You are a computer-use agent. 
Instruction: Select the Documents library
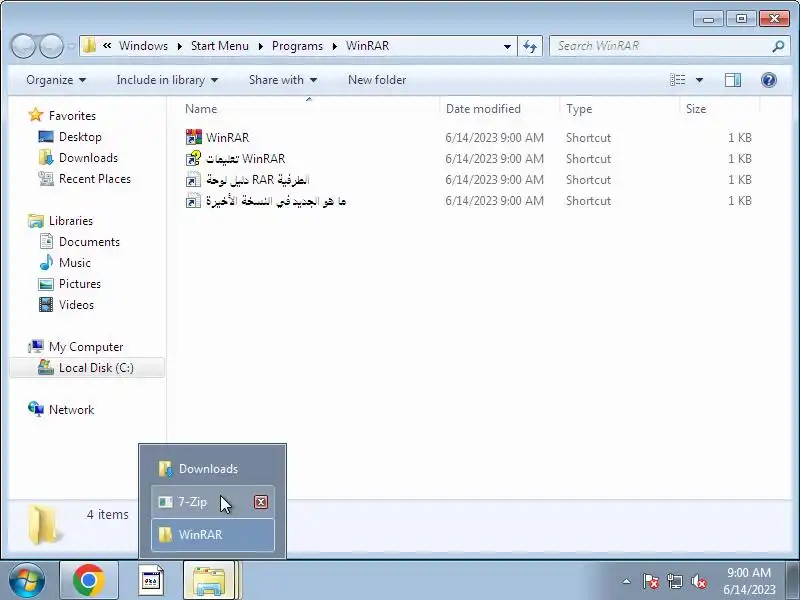click(89, 241)
